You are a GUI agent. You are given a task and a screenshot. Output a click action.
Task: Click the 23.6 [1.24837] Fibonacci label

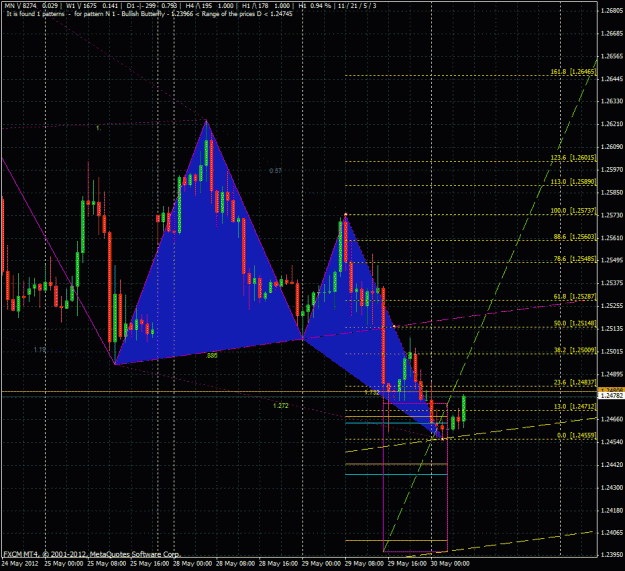click(575, 383)
